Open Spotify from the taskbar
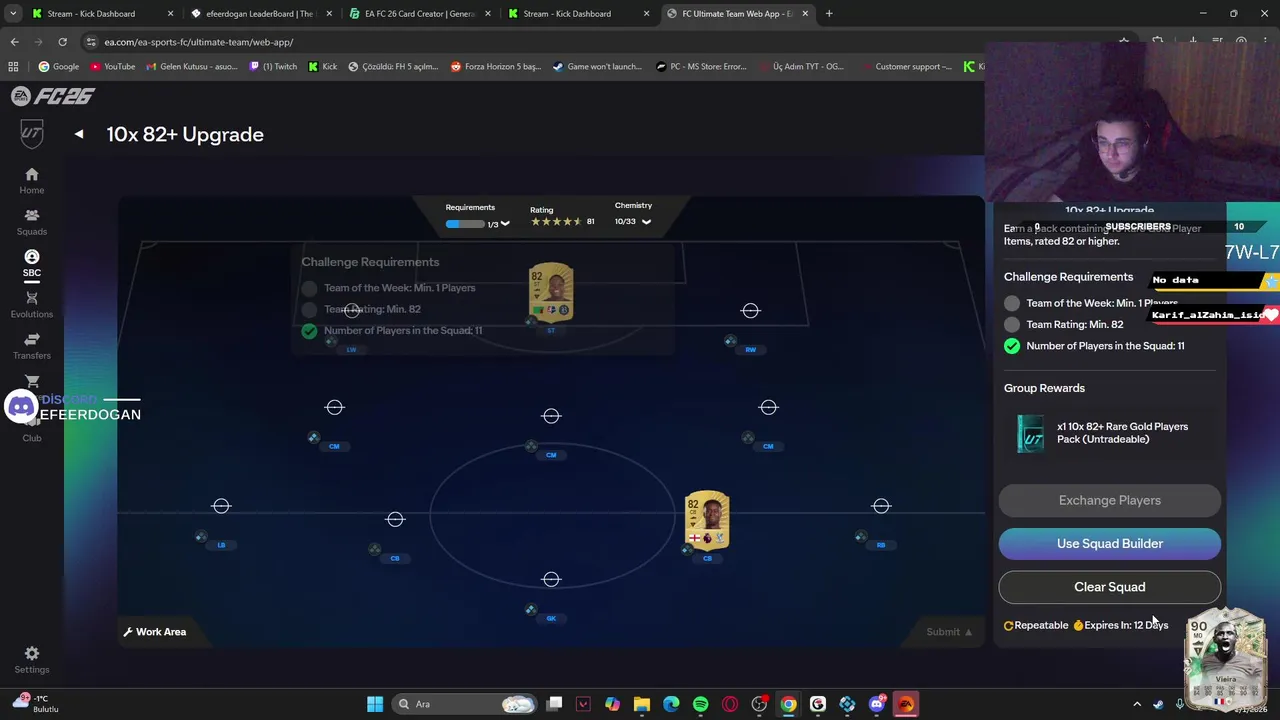1280x720 pixels. 700,704
